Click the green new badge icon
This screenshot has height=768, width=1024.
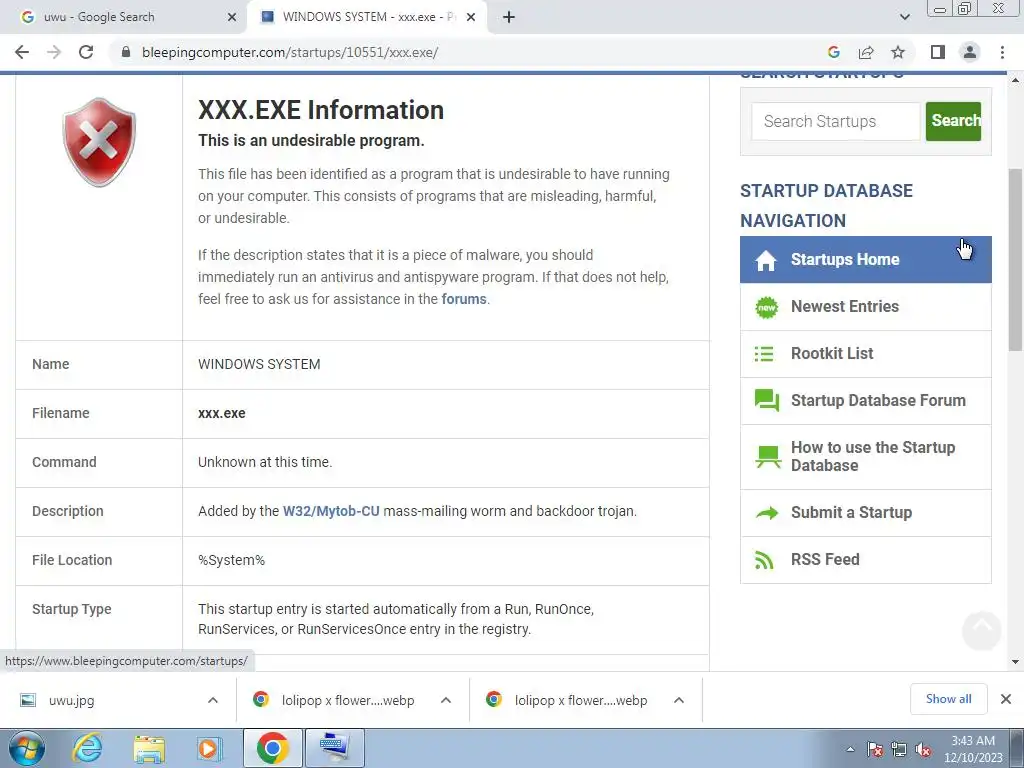[x=767, y=307]
